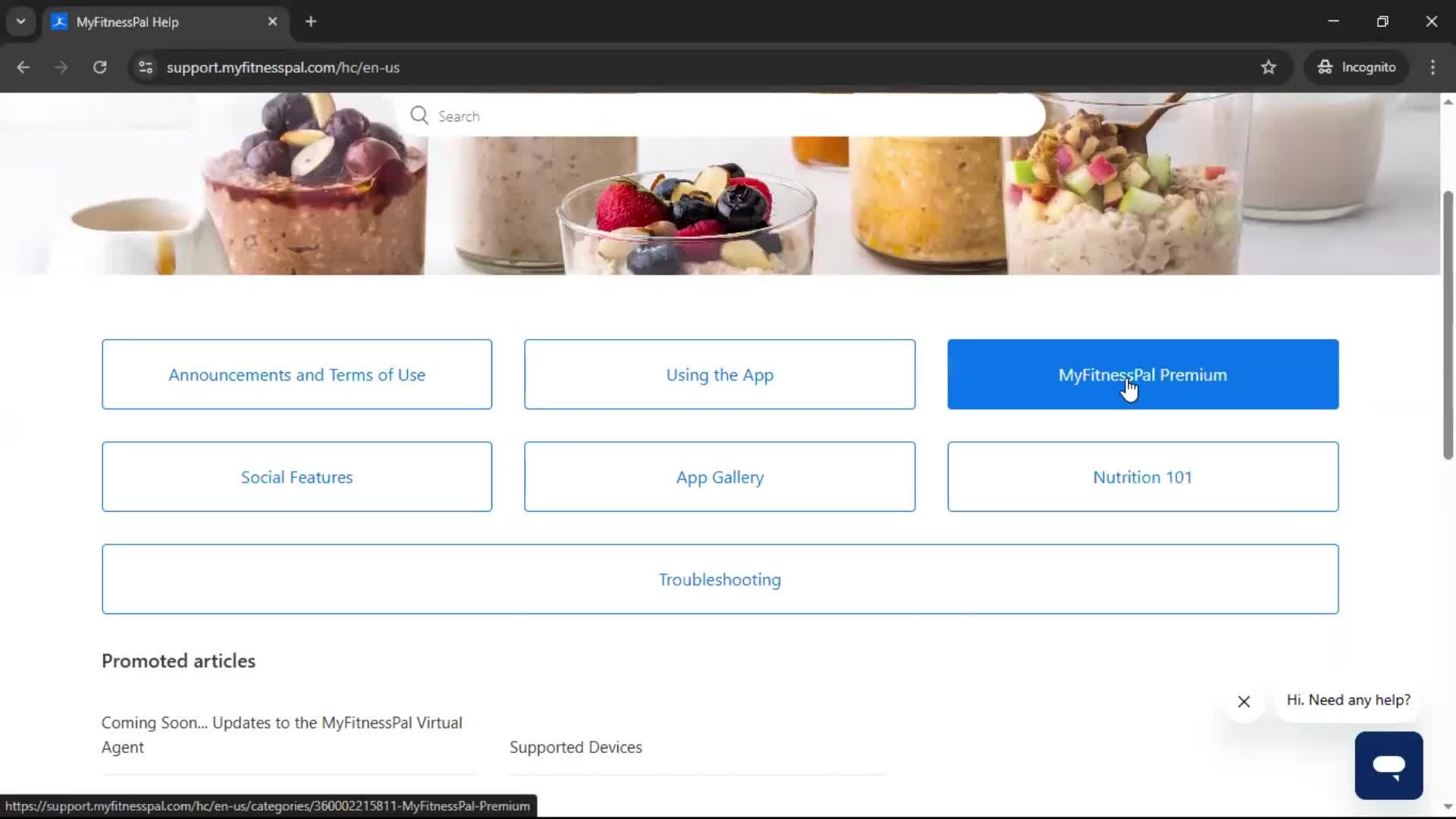Open site information icon in address bar

146,67
